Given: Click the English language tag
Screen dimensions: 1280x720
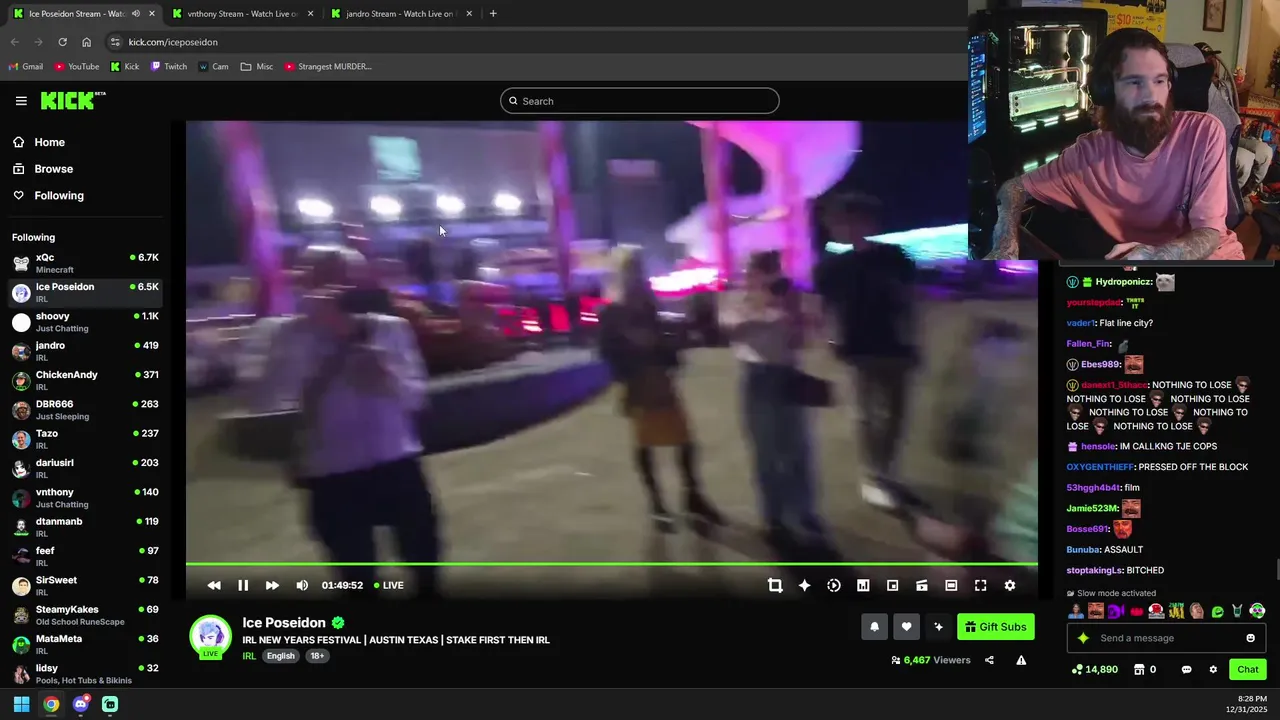Looking at the screenshot, I should click(x=281, y=656).
